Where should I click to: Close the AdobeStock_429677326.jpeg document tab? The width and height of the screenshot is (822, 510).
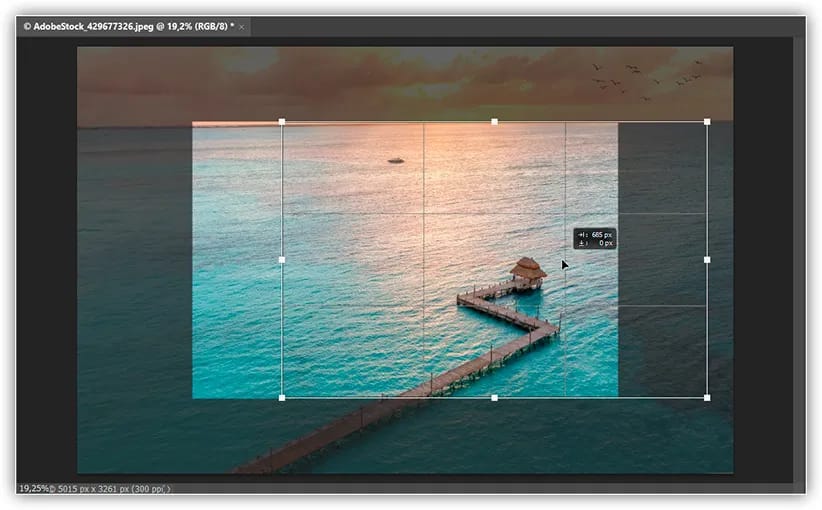[x=242, y=27]
